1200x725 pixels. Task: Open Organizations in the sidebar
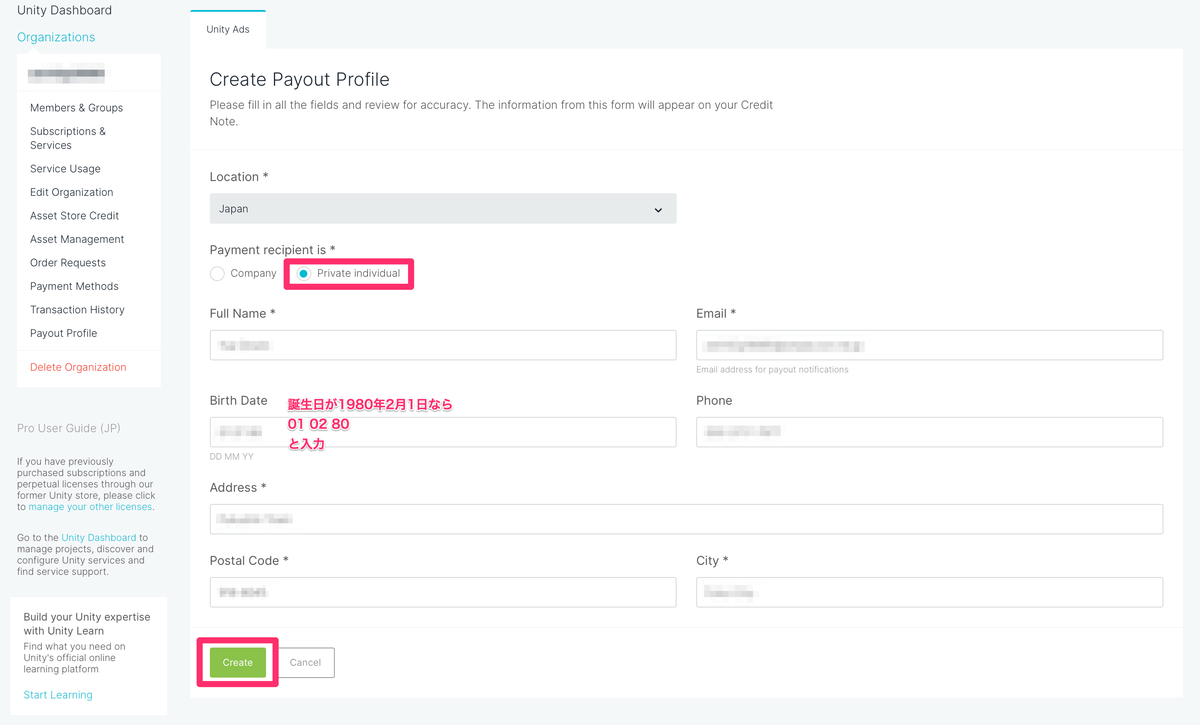[56, 37]
